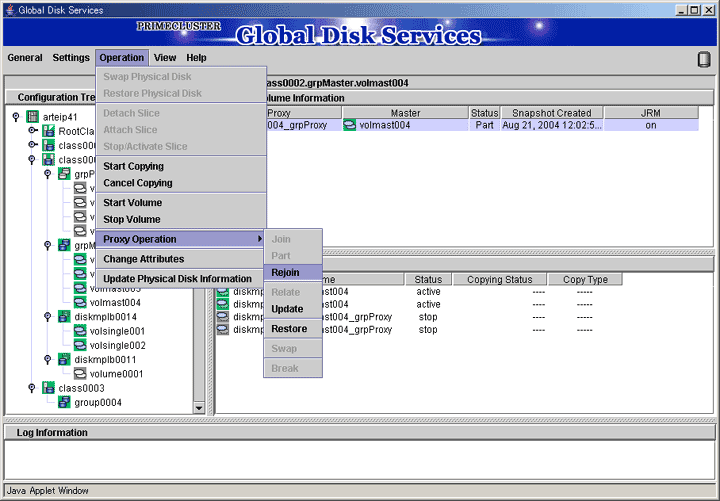Collapse the diskmplb0011 tree node
Screen dimensions: 720x501
coord(47,360)
